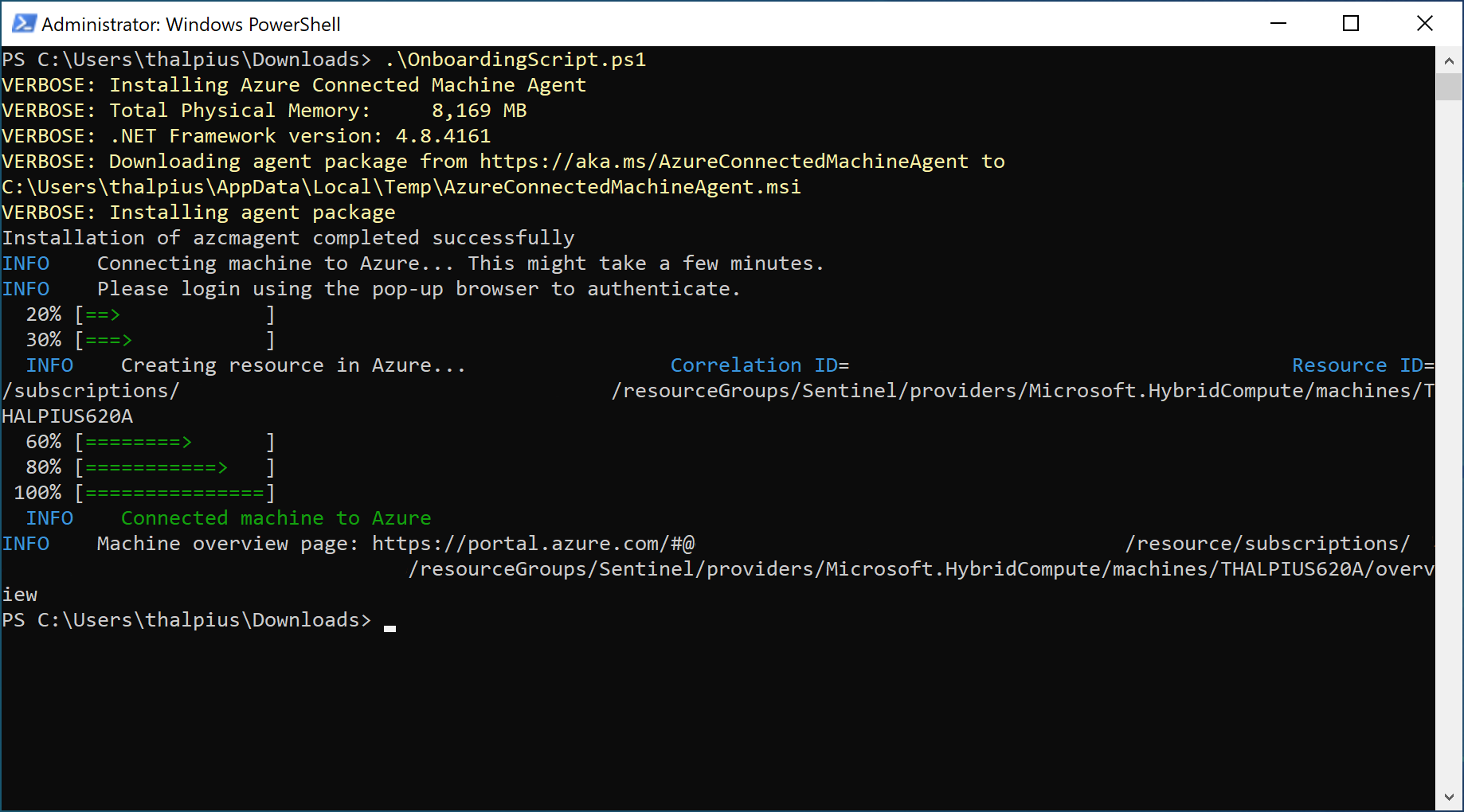Click the AzureConnectedMachineAgent.msi file path
The width and height of the screenshot is (1464, 812).
[x=401, y=187]
